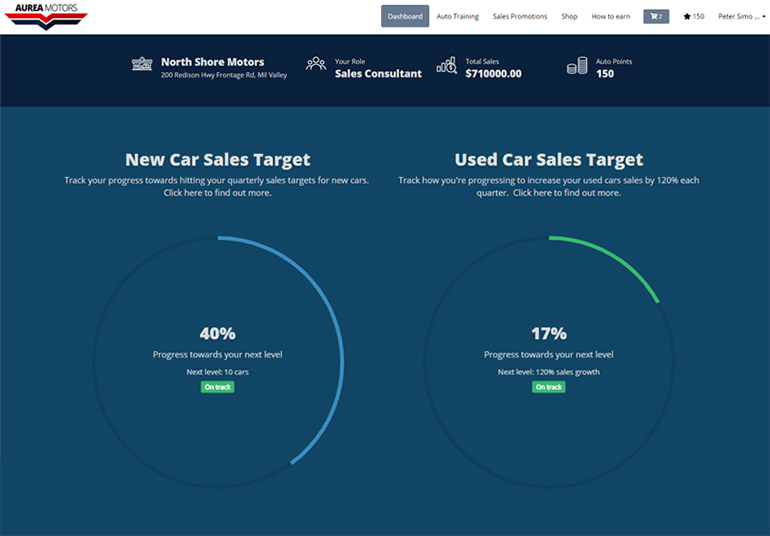Click the new car On track badge

[218, 387]
